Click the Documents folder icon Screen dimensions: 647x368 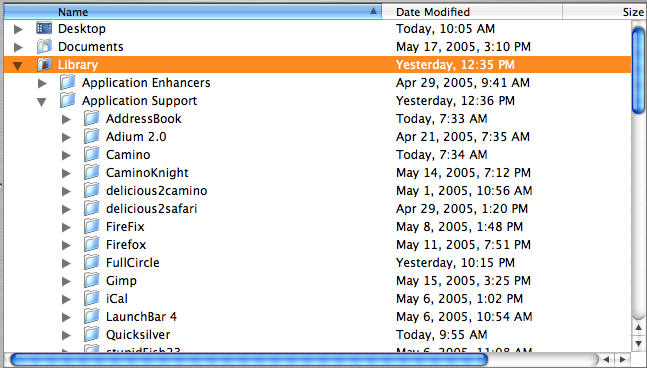[44, 46]
